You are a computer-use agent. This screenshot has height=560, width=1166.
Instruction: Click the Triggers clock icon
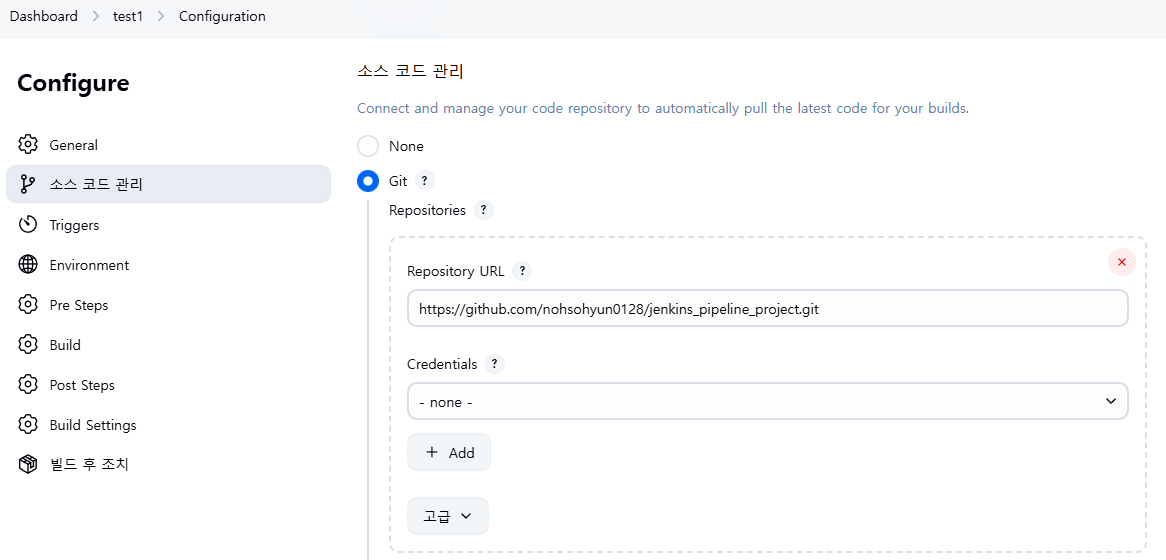28,225
